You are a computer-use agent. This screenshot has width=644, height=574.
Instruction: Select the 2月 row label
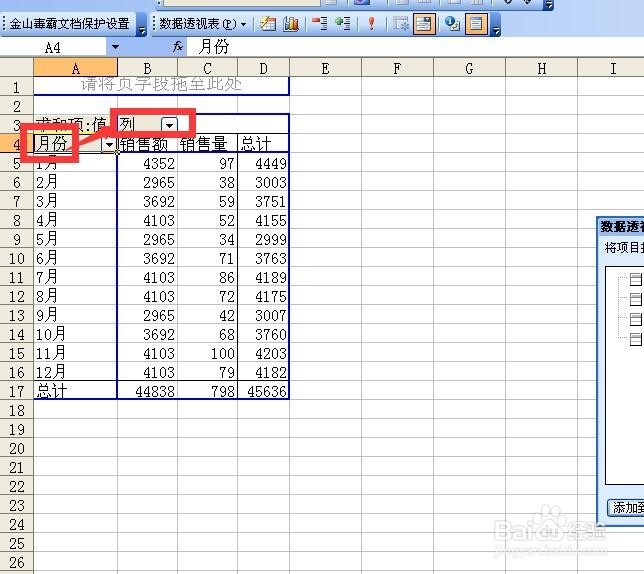[75, 182]
